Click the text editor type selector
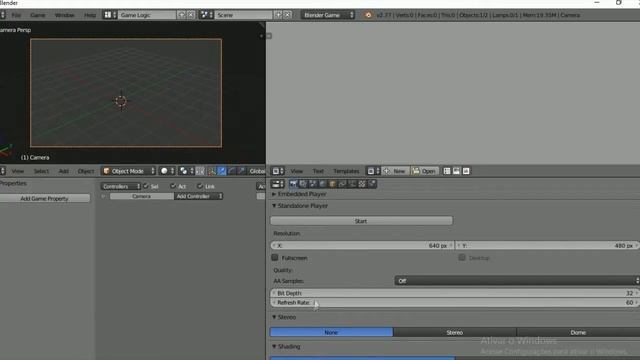640x360 pixels. (278, 171)
